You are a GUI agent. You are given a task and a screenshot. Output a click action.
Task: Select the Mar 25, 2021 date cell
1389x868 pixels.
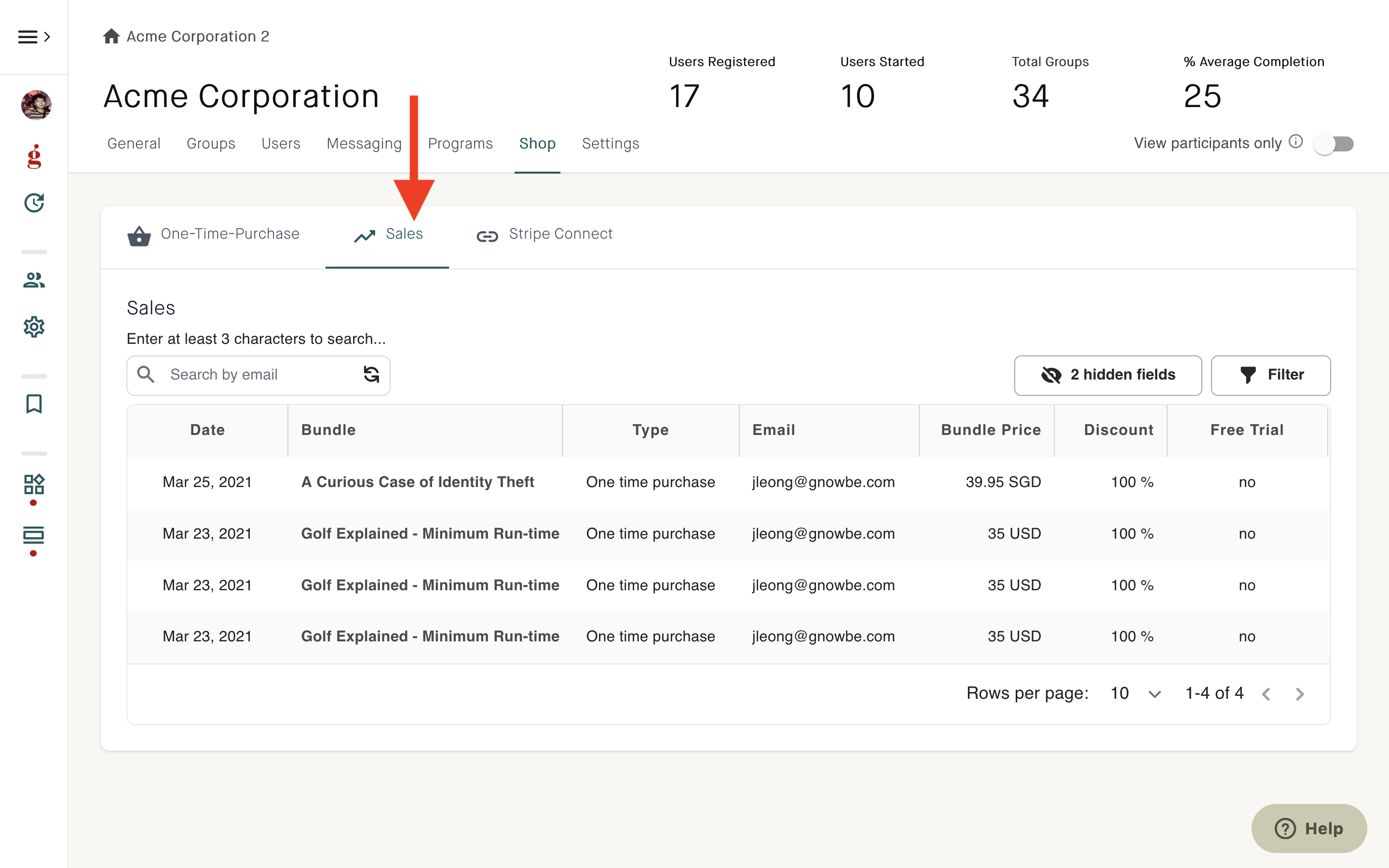[207, 482]
